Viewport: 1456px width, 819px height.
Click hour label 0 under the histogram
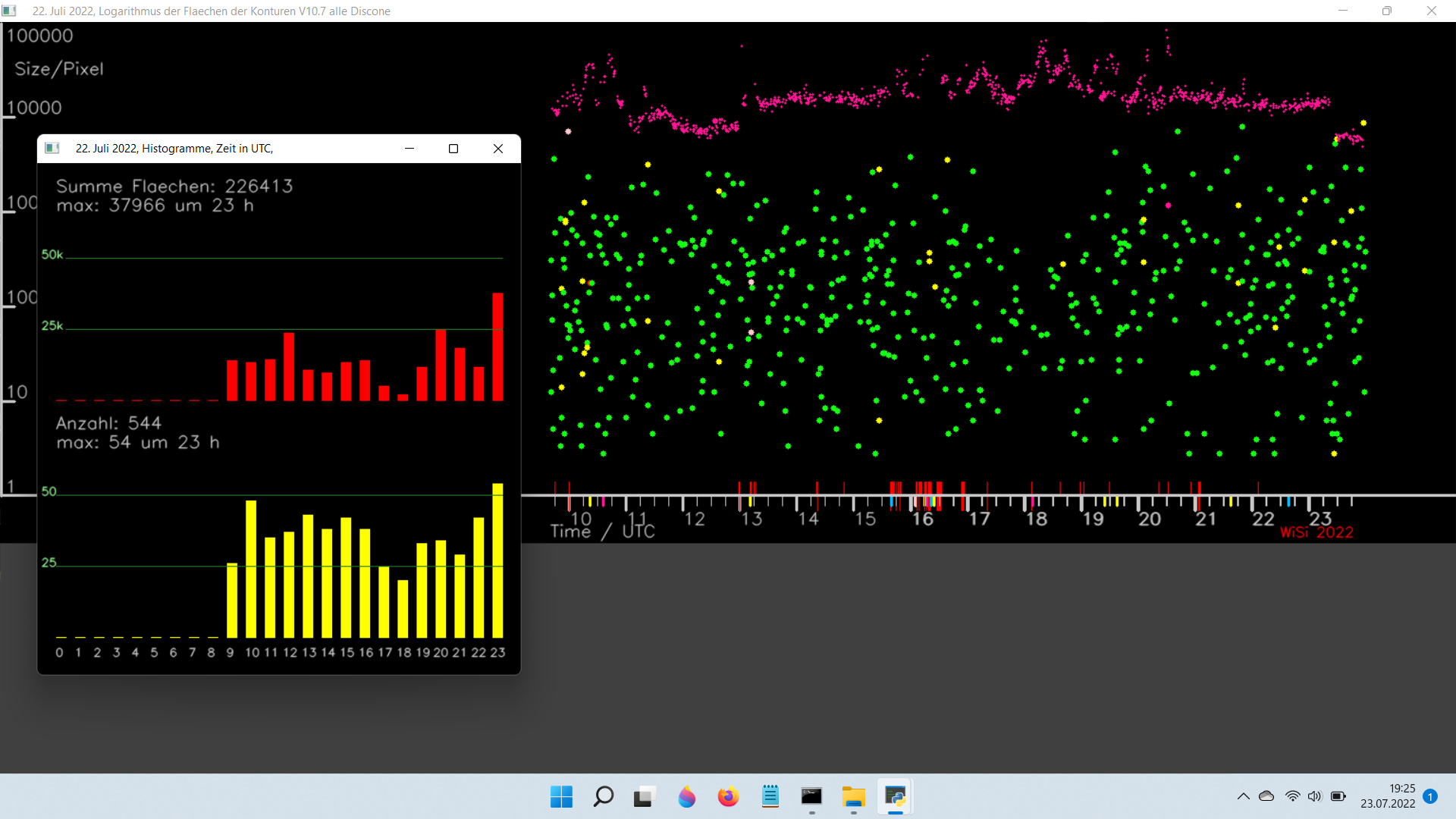click(59, 653)
